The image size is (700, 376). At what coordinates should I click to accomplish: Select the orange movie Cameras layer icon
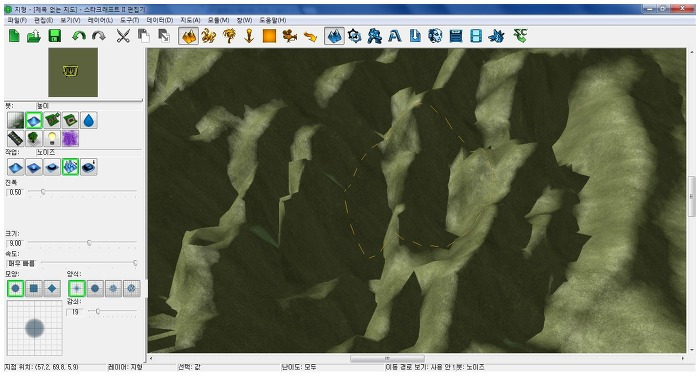[290, 36]
